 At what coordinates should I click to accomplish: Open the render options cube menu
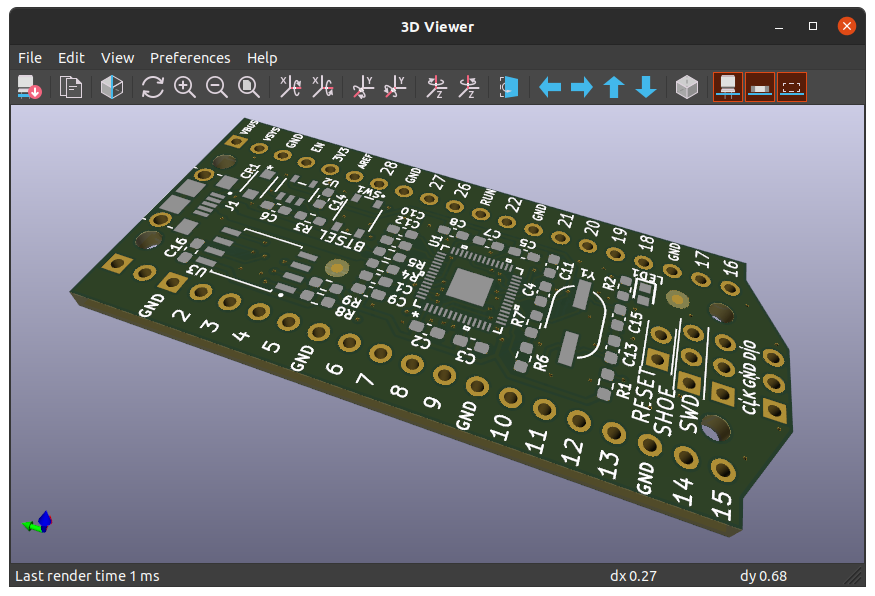coord(686,87)
